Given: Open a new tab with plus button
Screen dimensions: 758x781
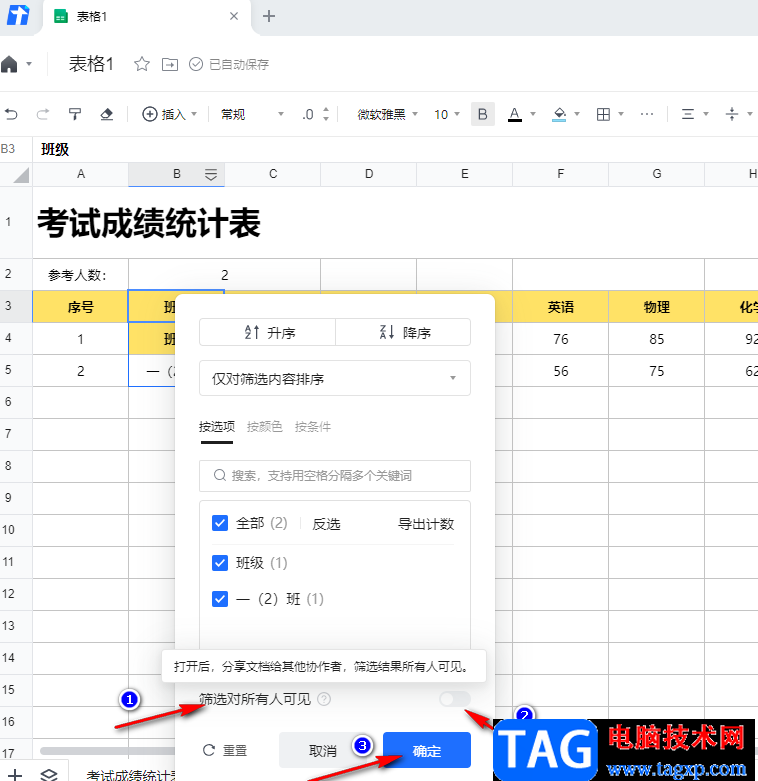Looking at the screenshot, I should pos(269,16).
